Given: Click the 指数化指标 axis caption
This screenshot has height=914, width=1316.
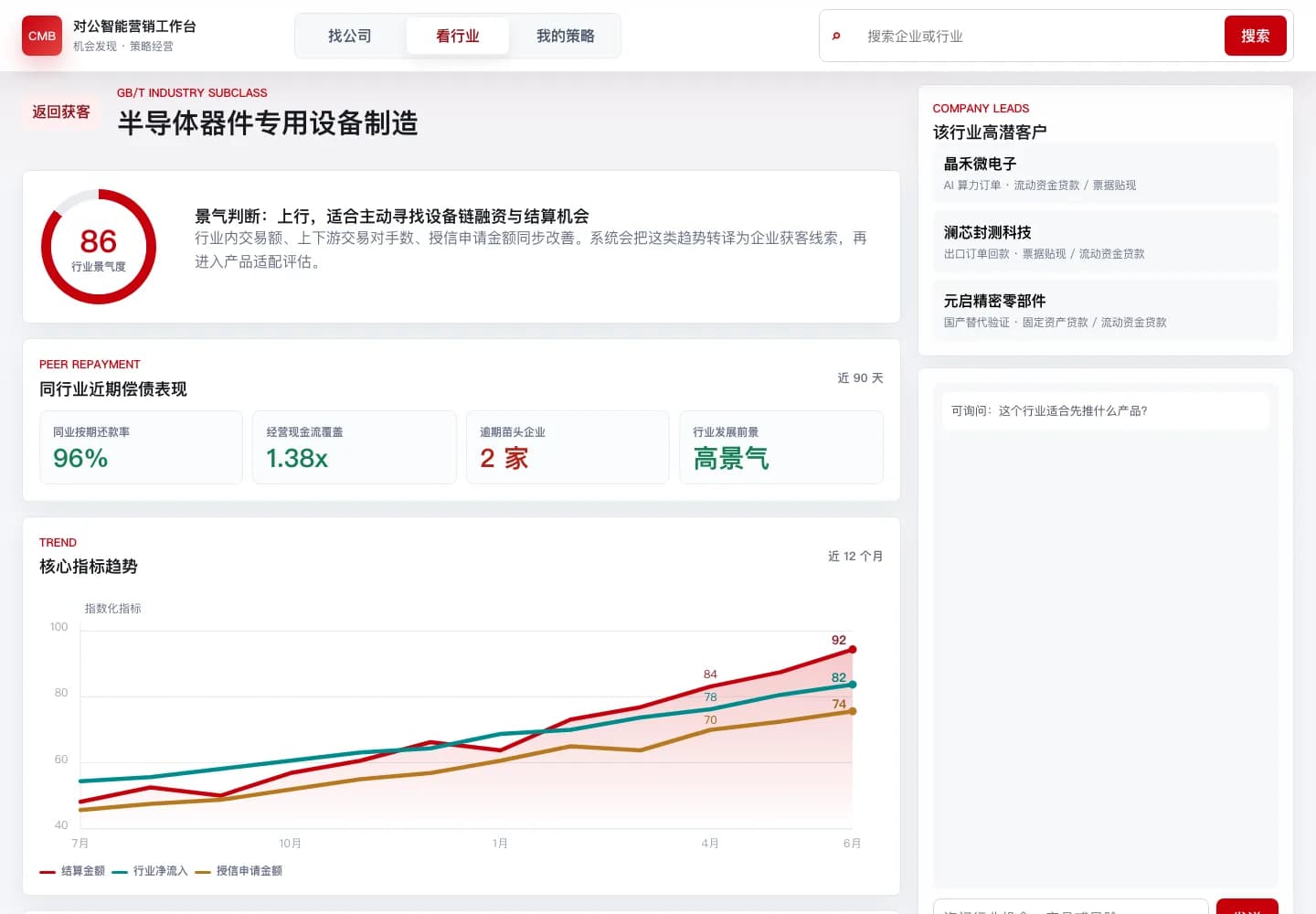Looking at the screenshot, I should pyautogui.click(x=113, y=609).
